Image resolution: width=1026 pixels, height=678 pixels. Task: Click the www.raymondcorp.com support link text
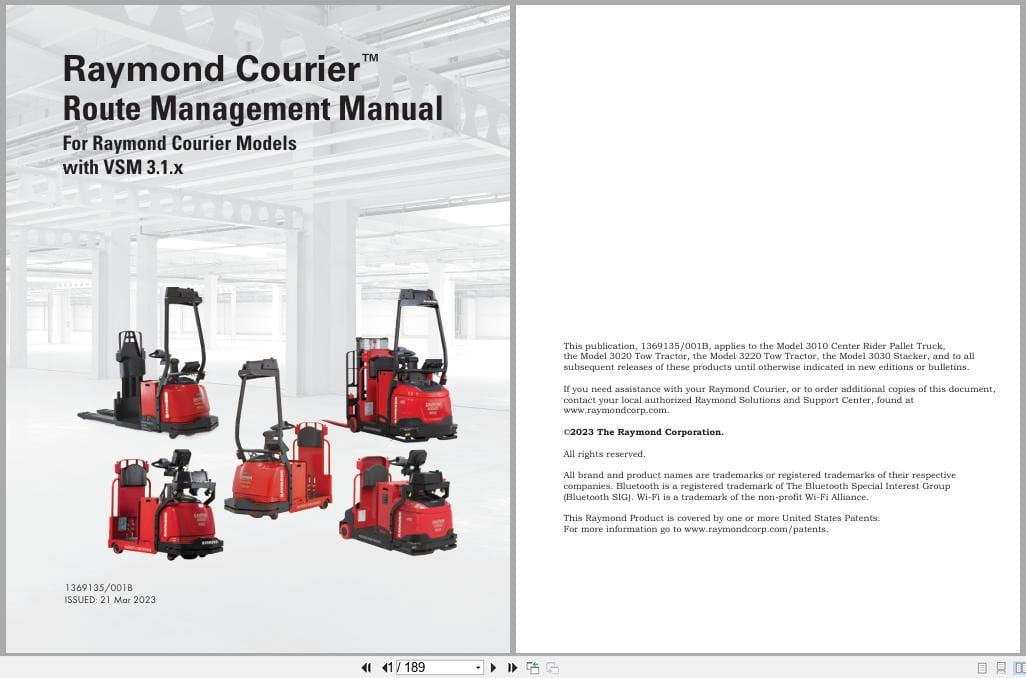pyautogui.click(x=616, y=410)
